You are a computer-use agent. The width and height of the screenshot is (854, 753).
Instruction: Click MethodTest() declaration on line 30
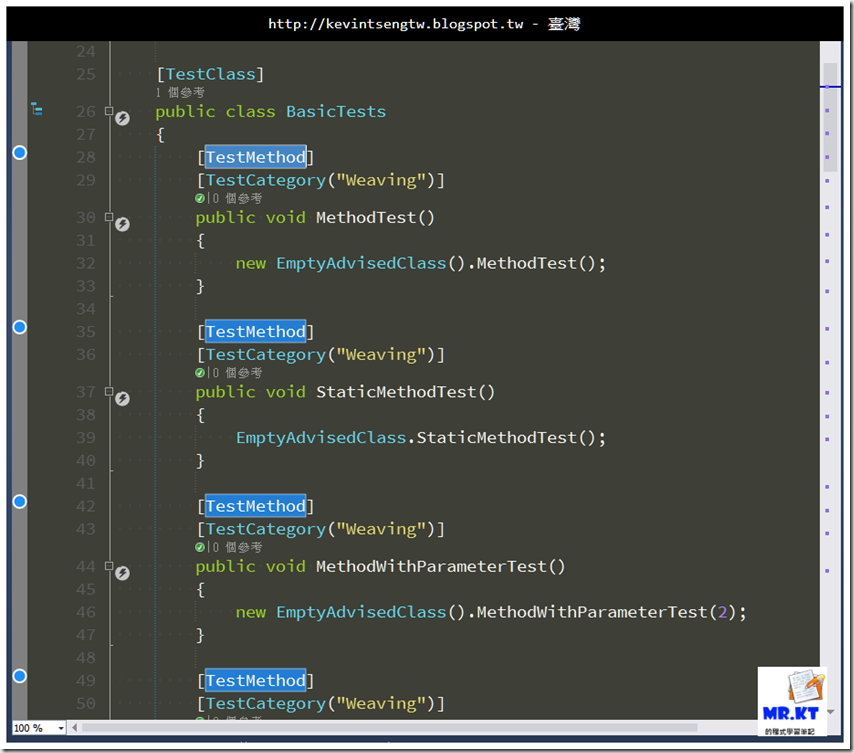click(375, 218)
